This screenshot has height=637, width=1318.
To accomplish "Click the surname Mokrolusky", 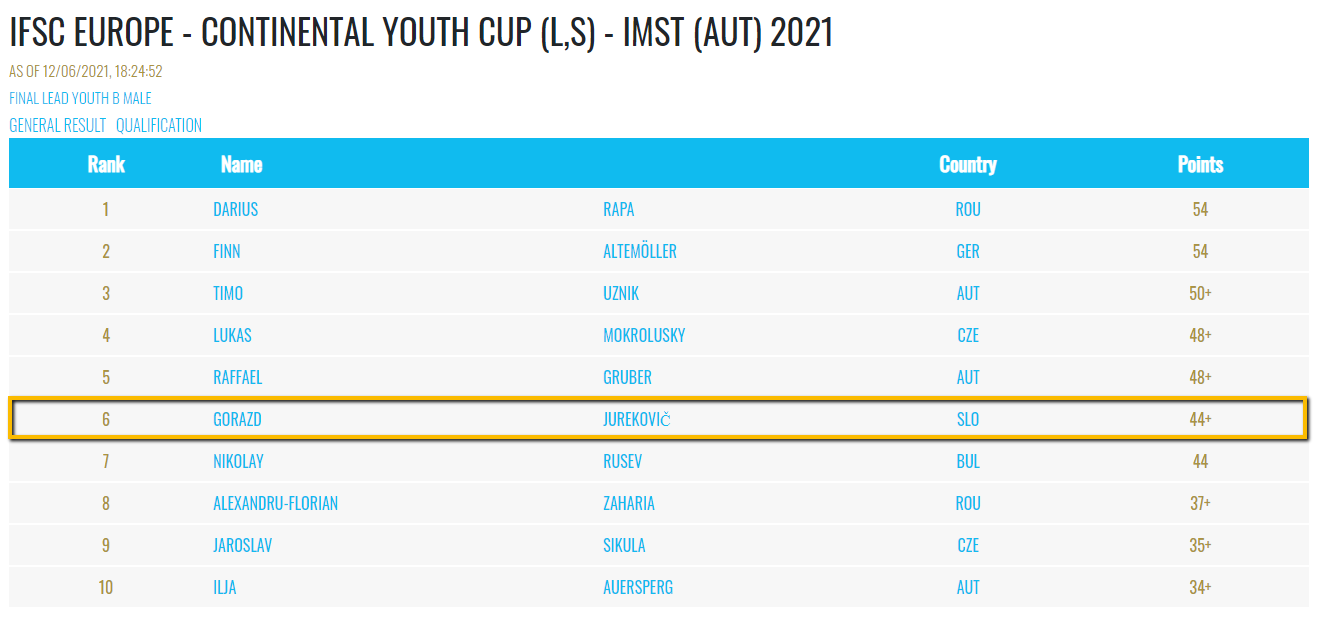I will 644,335.
